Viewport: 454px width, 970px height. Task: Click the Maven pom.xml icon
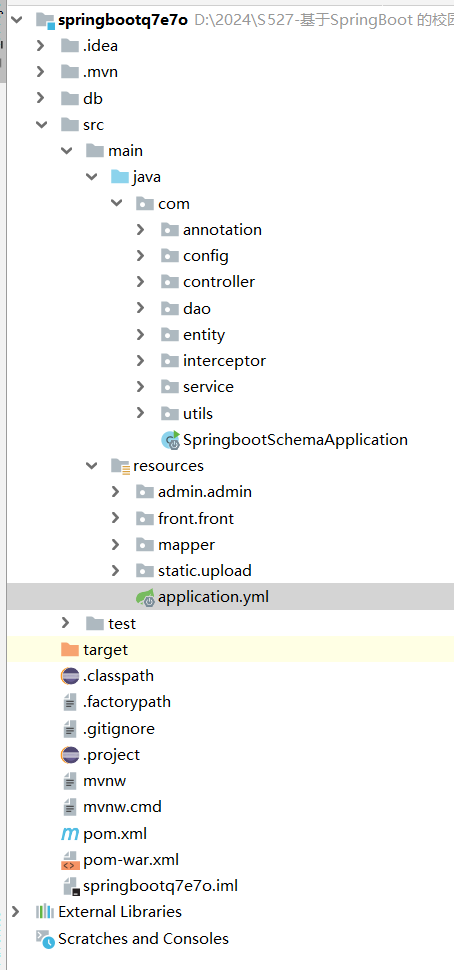pos(70,834)
